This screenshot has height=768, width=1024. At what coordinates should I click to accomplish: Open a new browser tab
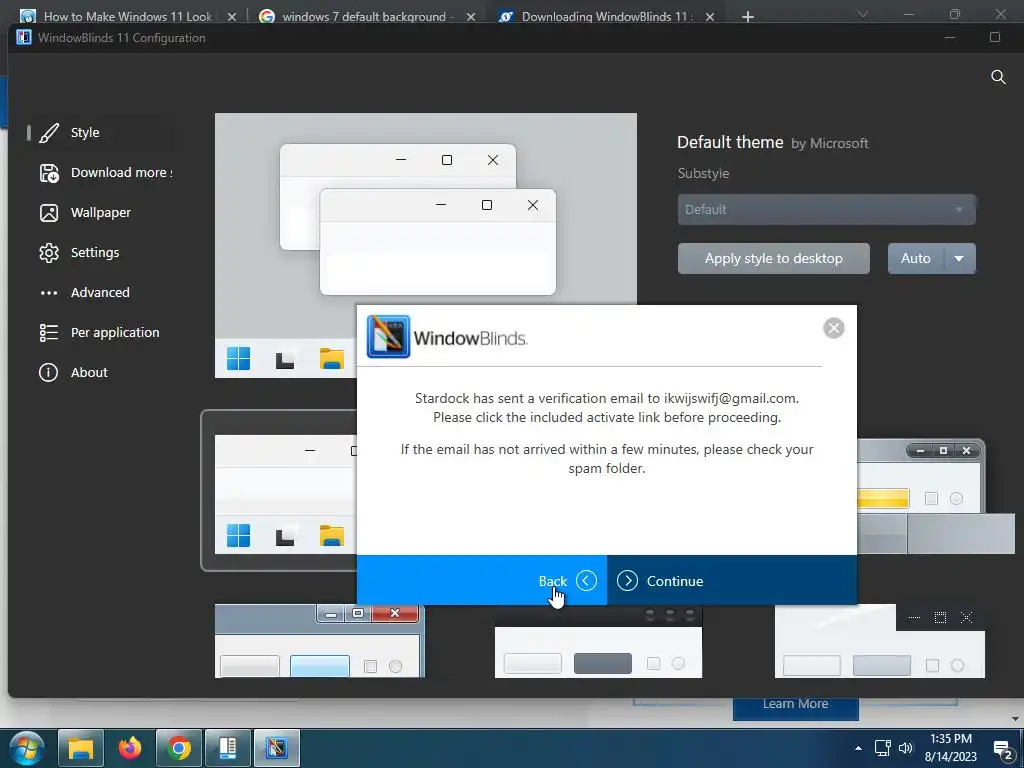point(748,17)
